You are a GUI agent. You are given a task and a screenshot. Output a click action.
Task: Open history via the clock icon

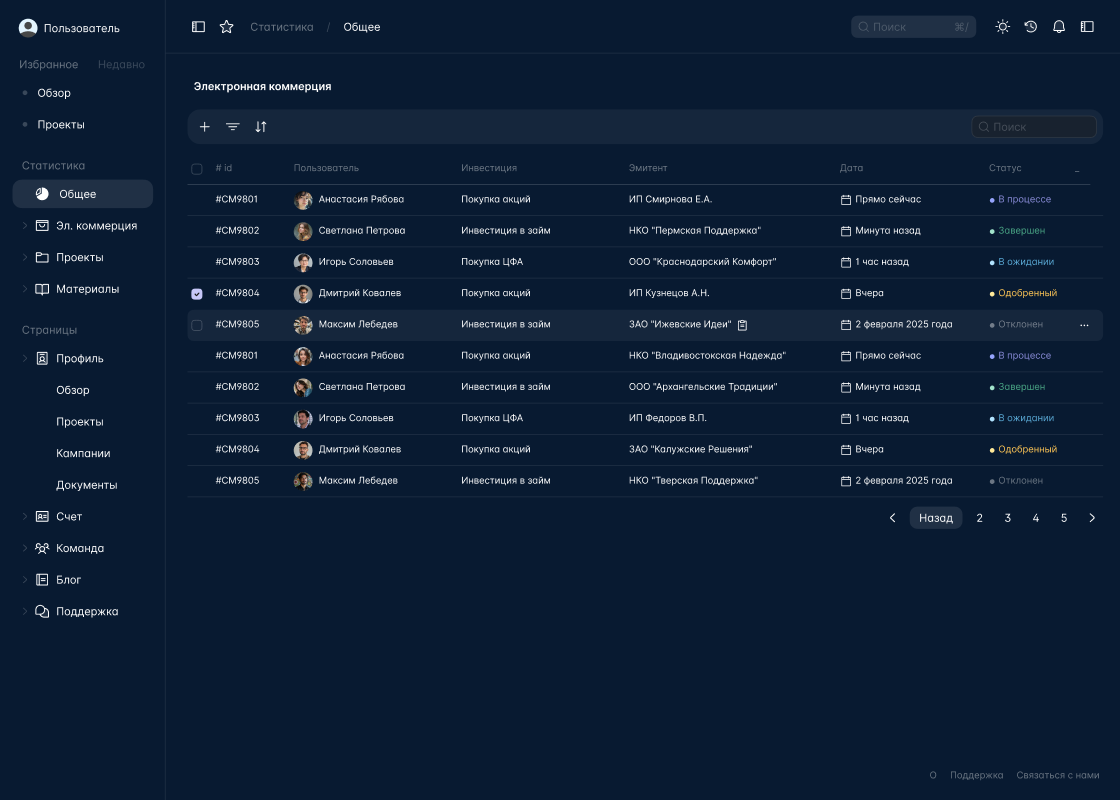pos(1030,27)
